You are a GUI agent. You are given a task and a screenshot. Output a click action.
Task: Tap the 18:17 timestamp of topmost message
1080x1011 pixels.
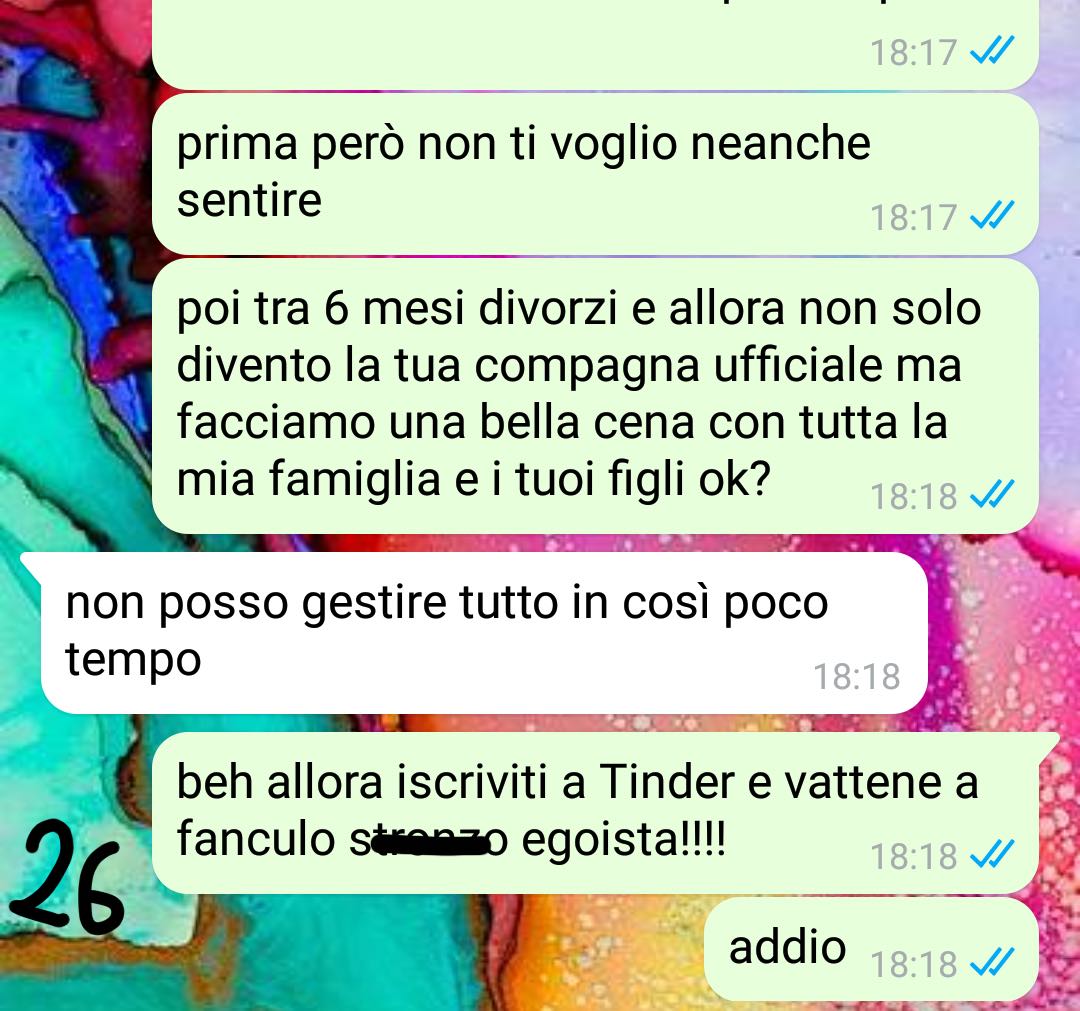913,52
